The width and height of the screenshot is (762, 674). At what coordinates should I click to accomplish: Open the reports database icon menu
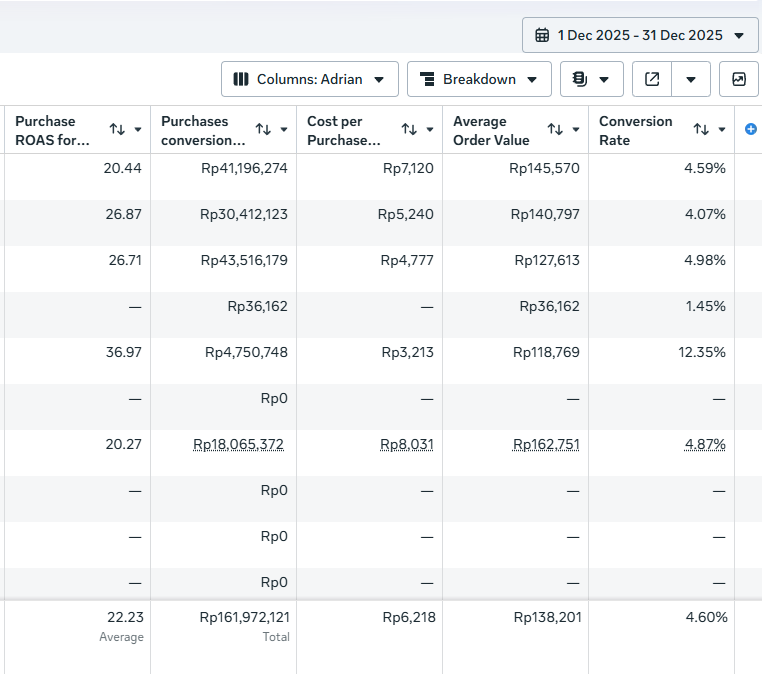pos(591,79)
